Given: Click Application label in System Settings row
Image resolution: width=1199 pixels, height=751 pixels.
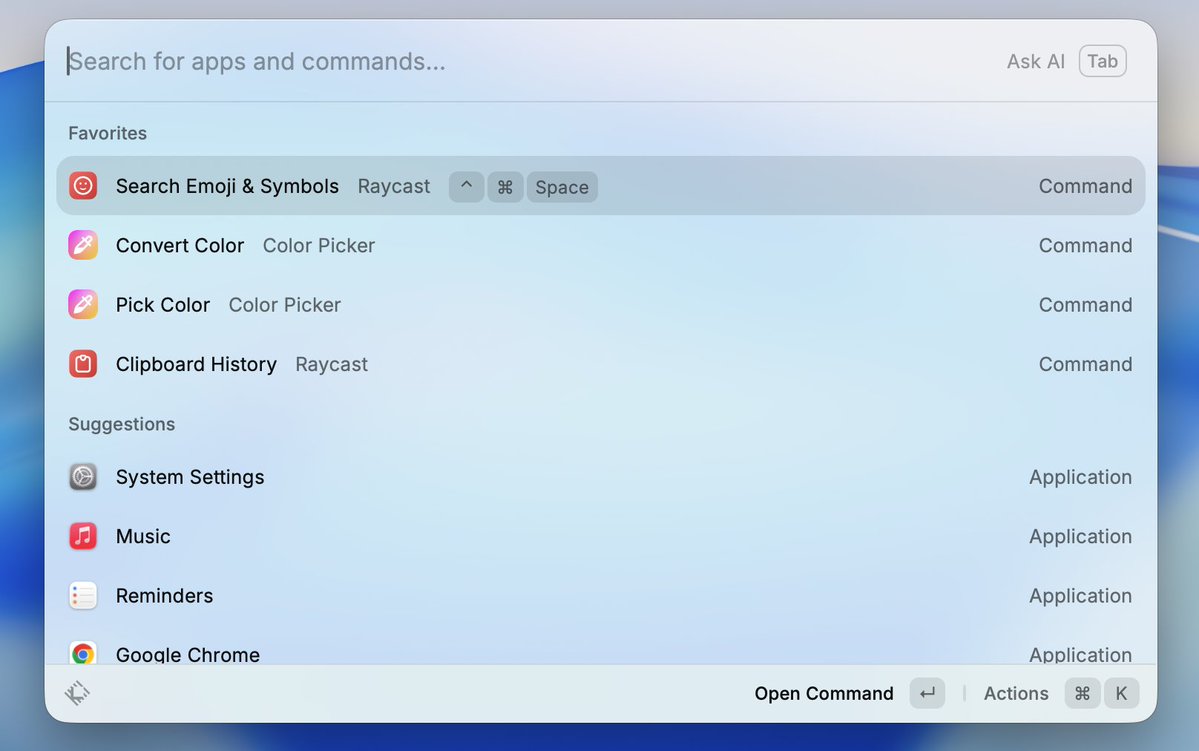Looking at the screenshot, I should coord(1080,477).
